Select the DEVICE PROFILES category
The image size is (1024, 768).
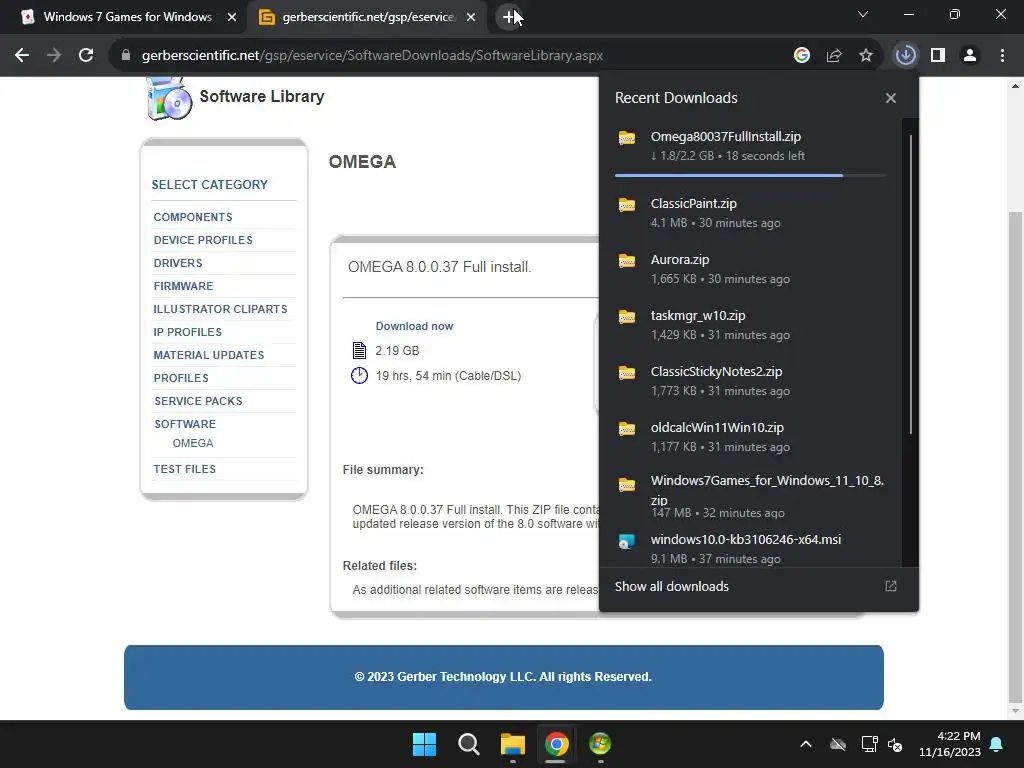click(203, 240)
